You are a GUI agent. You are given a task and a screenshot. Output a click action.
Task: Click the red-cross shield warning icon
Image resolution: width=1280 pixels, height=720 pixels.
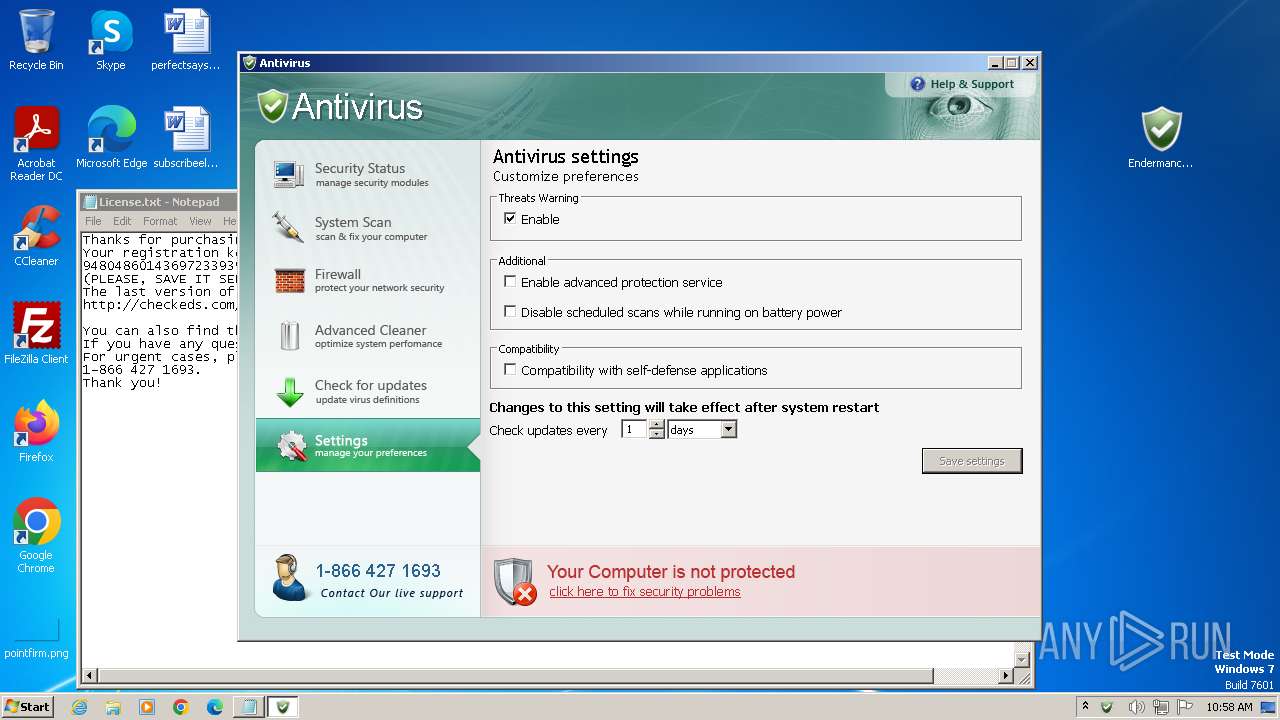[x=514, y=581]
